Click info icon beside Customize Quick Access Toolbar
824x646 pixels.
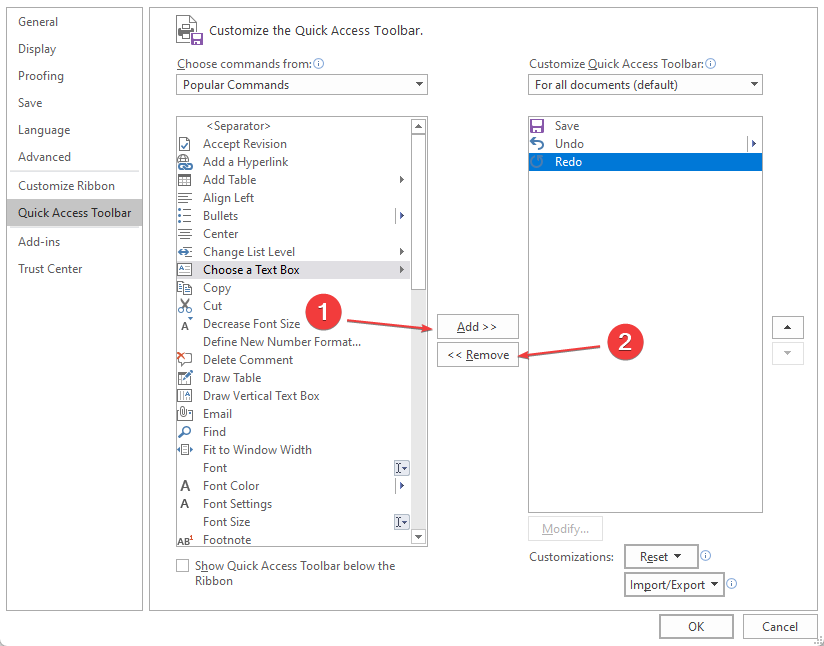pyautogui.click(x=710, y=64)
